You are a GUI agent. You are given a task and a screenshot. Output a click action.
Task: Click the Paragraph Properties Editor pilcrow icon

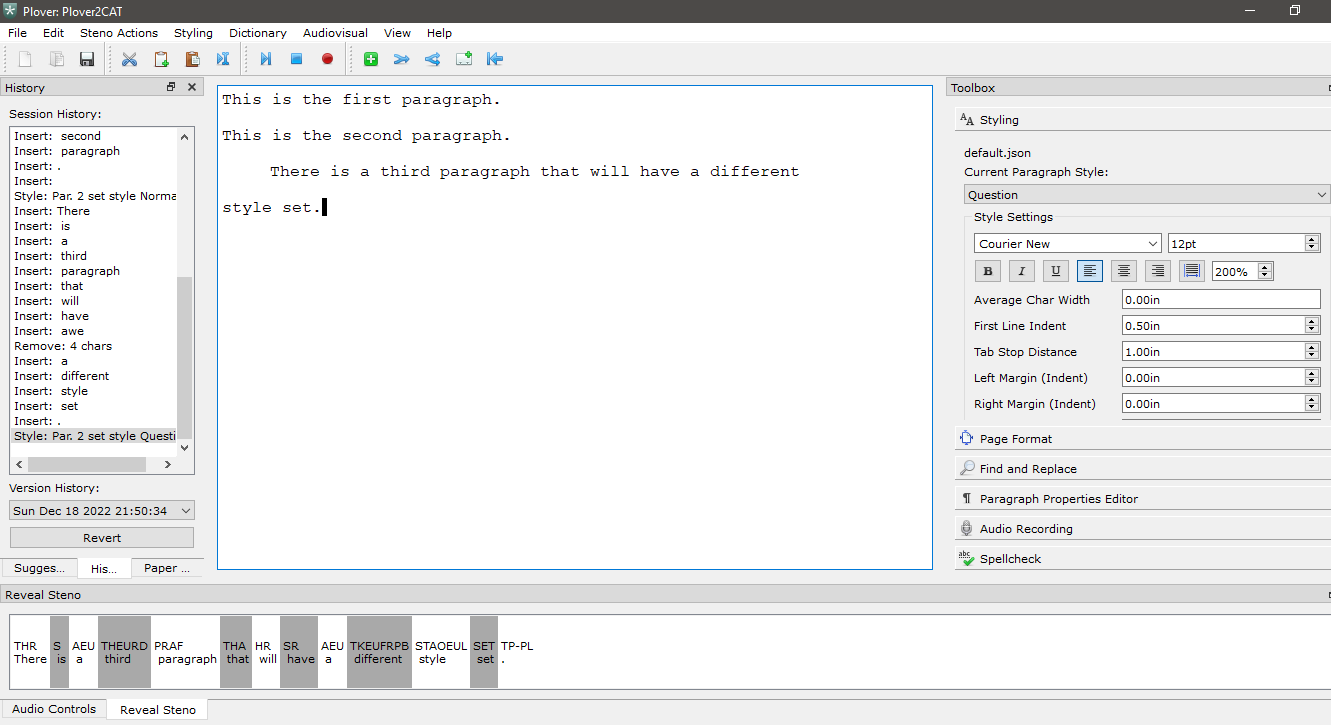tap(966, 498)
